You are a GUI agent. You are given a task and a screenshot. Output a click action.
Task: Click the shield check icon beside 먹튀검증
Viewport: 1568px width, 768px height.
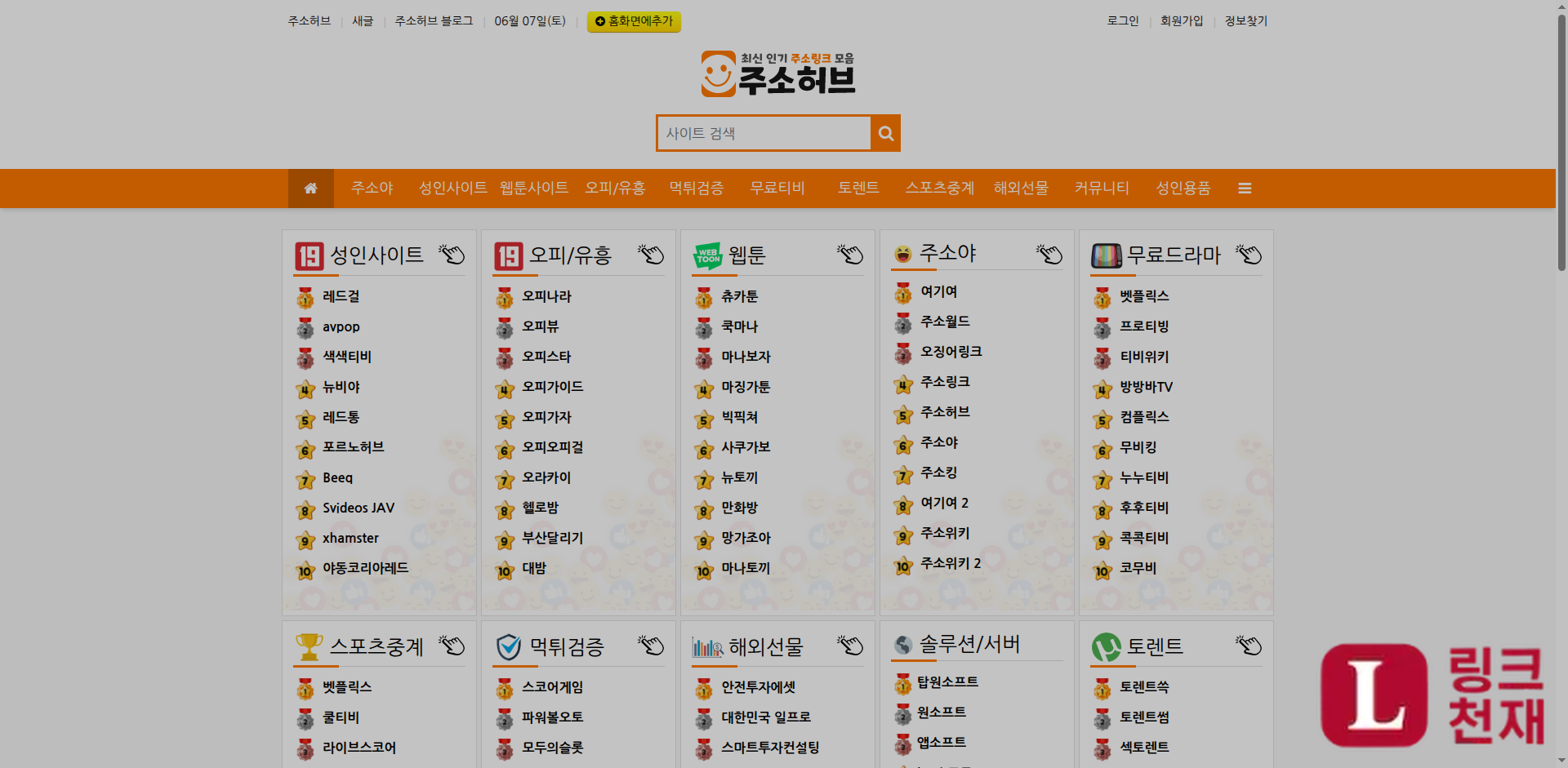[509, 647]
